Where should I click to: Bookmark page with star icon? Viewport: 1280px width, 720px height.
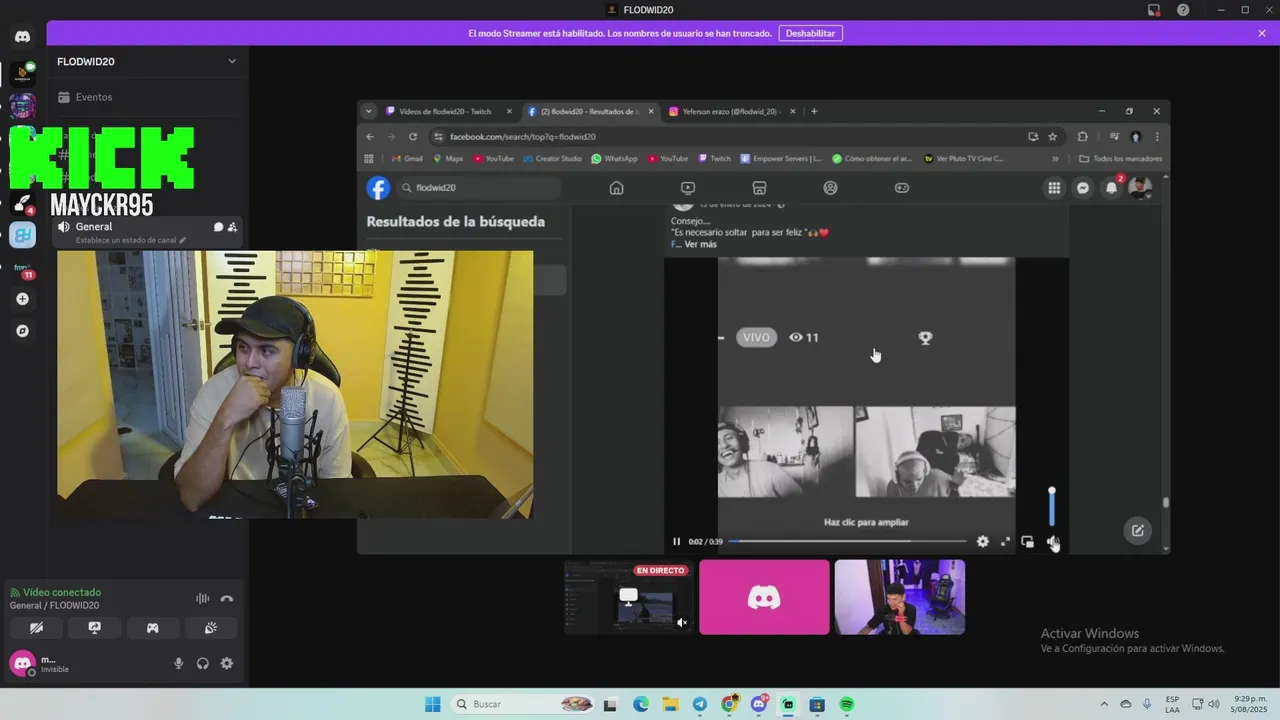[x=1052, y=137]
